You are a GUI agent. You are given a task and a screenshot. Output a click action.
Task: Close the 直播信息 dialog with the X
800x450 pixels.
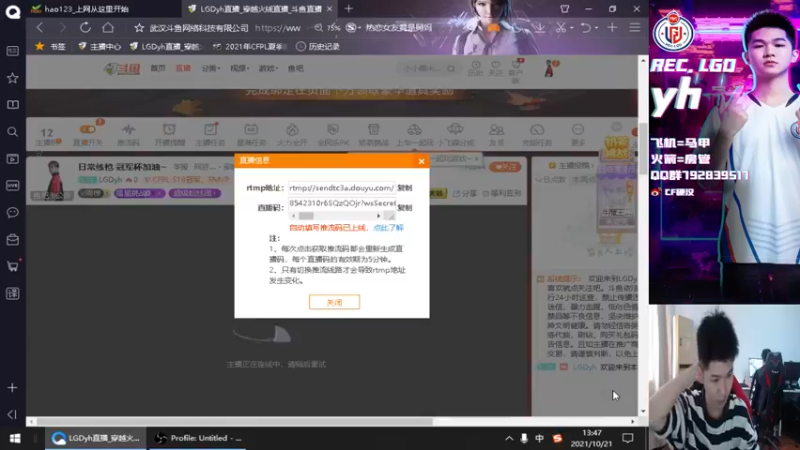coord(421,161)
